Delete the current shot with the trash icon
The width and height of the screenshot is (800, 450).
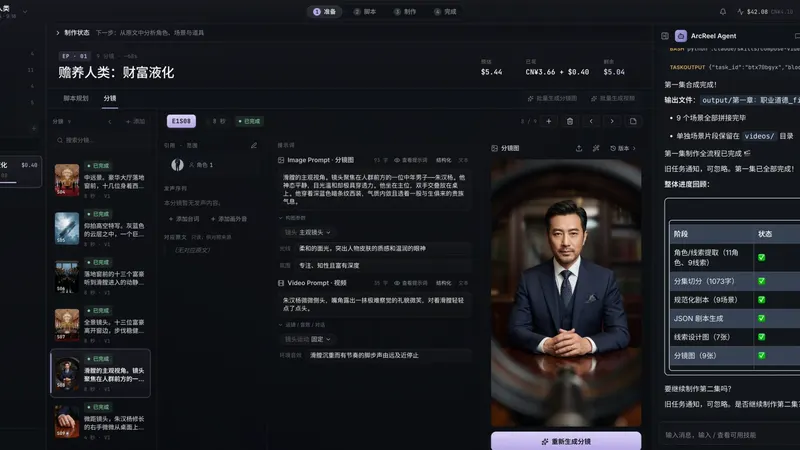point(570,121)
